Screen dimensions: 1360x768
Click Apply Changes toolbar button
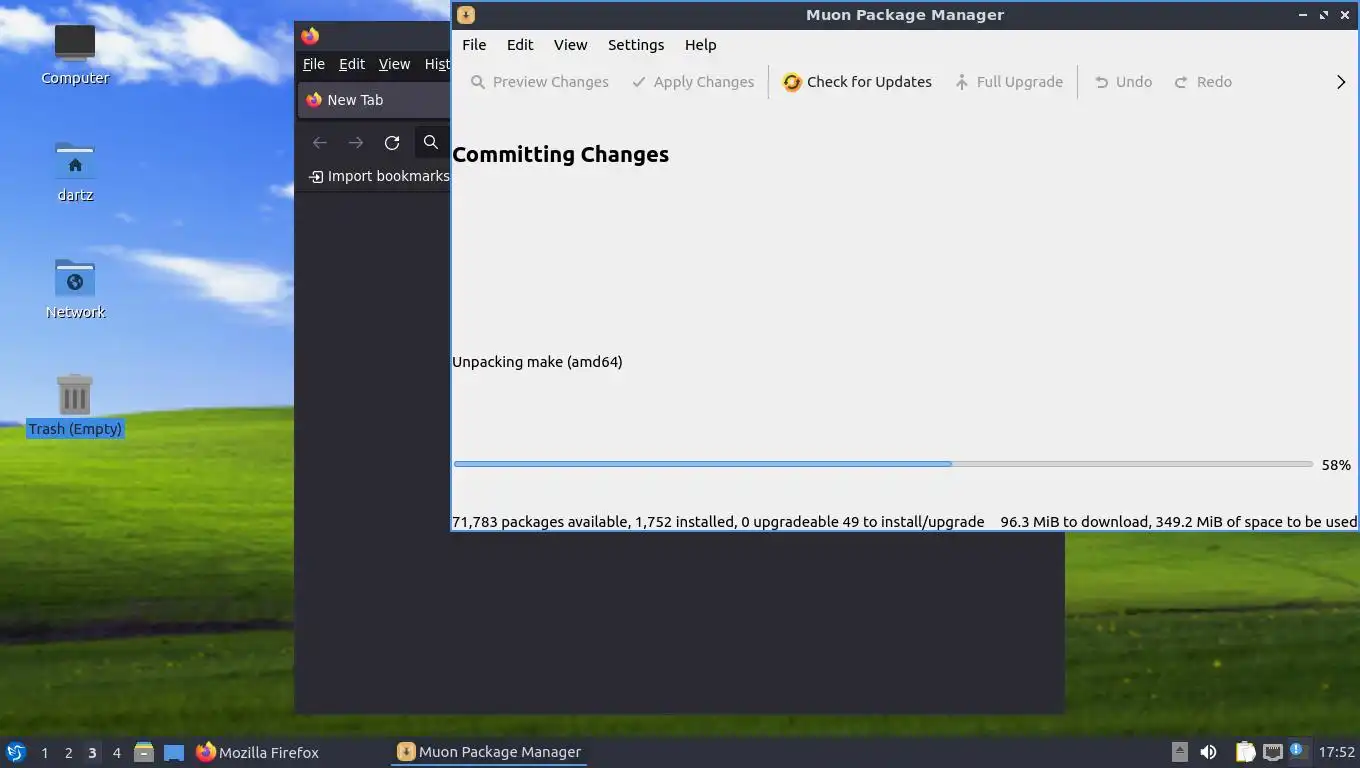click(693, 82)
